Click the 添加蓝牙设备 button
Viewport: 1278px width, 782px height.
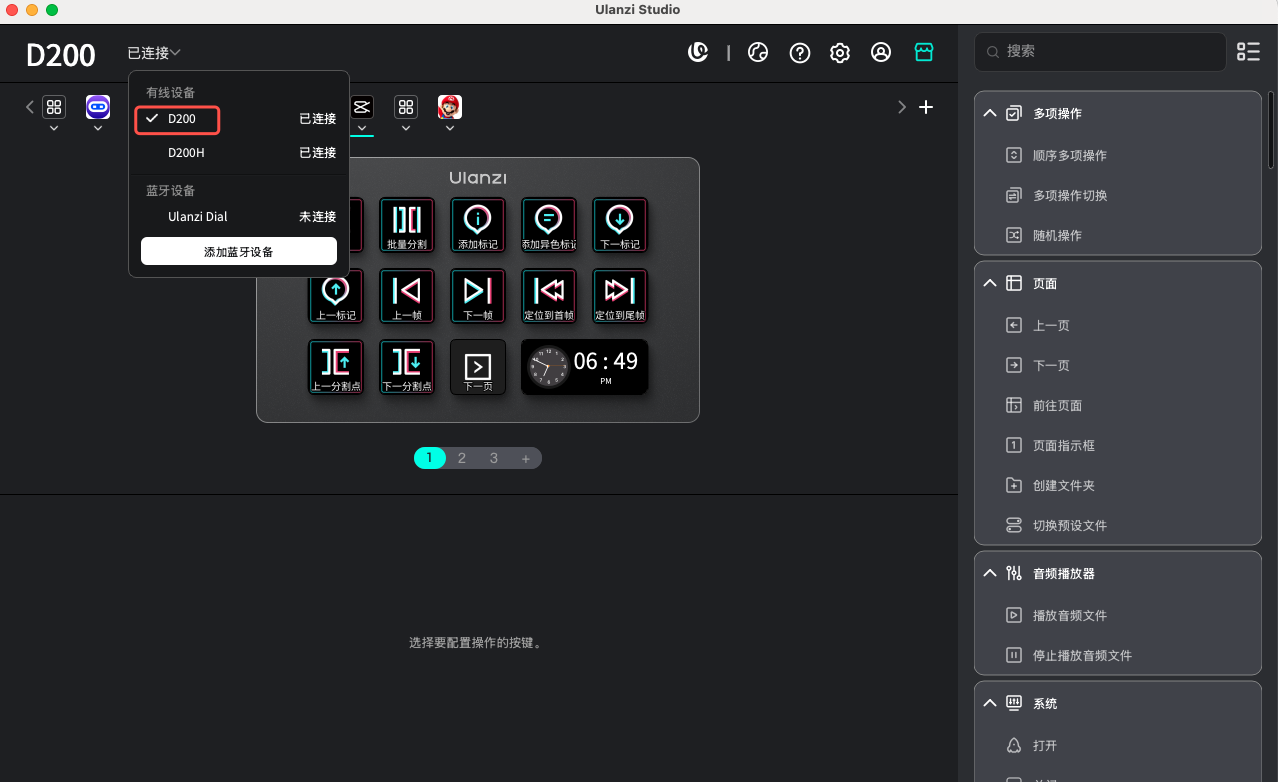[x=239, y=252]
